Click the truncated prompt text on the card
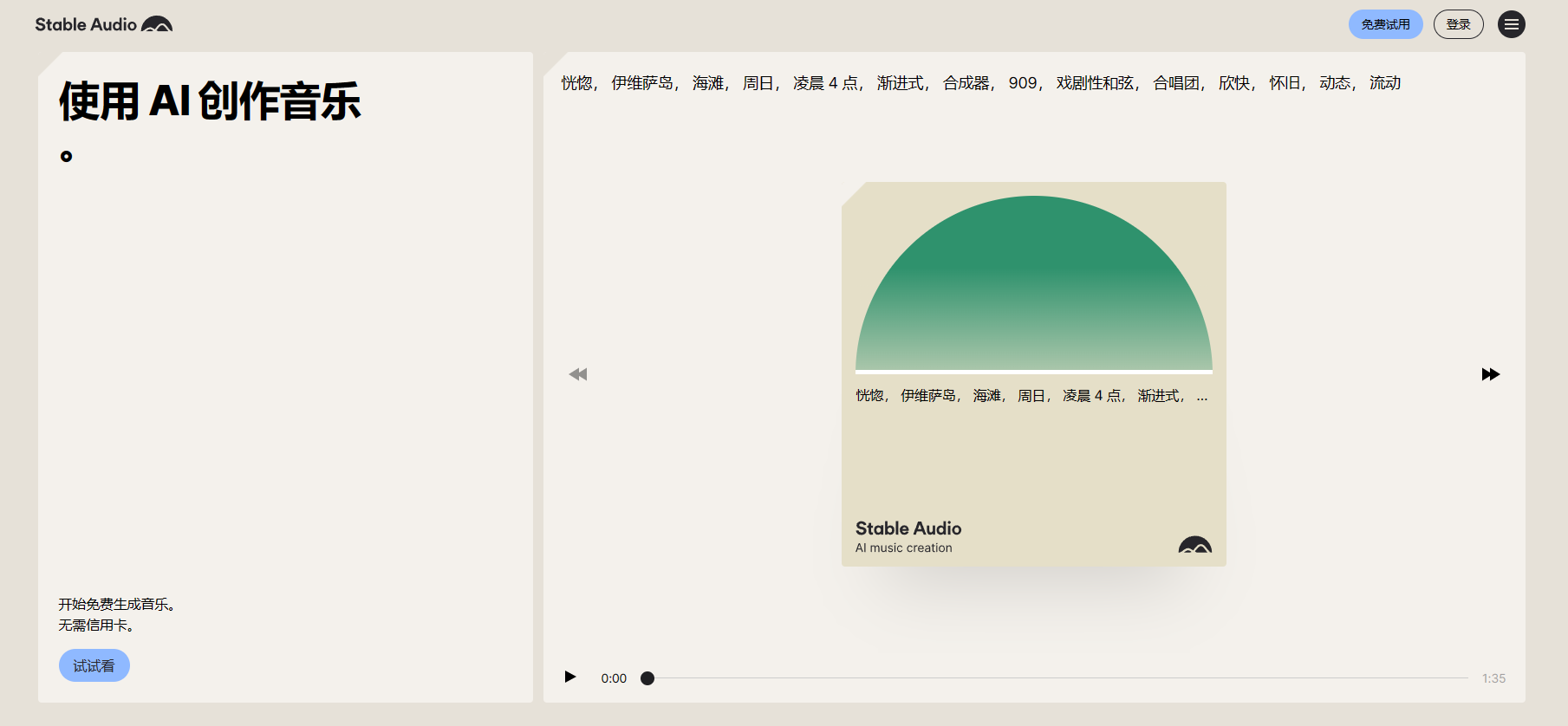 pyautogui.click(x=1031, y=396)
